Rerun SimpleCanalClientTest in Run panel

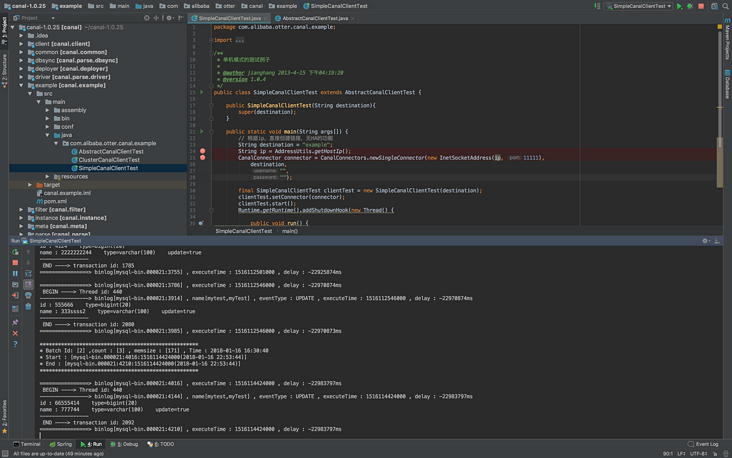tap(15, 253)
